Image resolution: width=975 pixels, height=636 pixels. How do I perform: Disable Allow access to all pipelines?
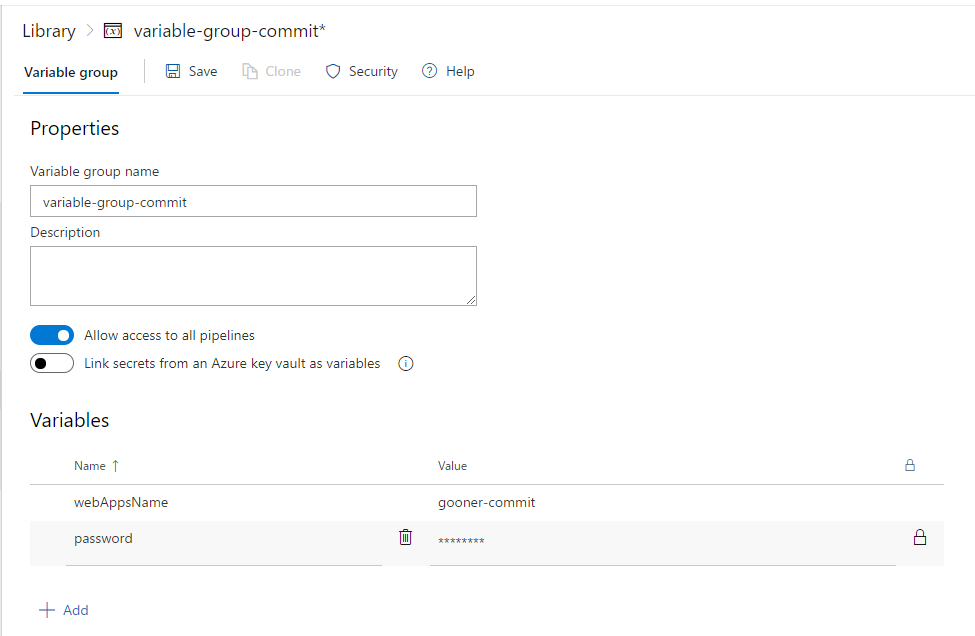coord(52,335)
